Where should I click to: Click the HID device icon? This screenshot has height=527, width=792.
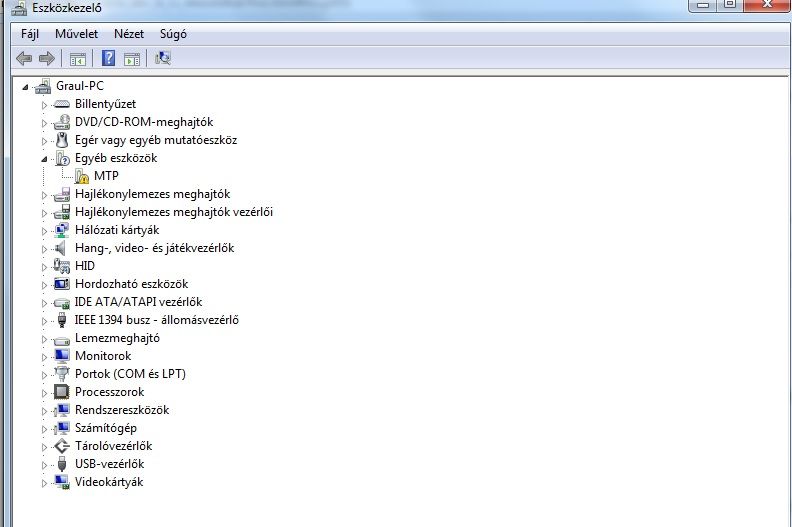(62, 266)
